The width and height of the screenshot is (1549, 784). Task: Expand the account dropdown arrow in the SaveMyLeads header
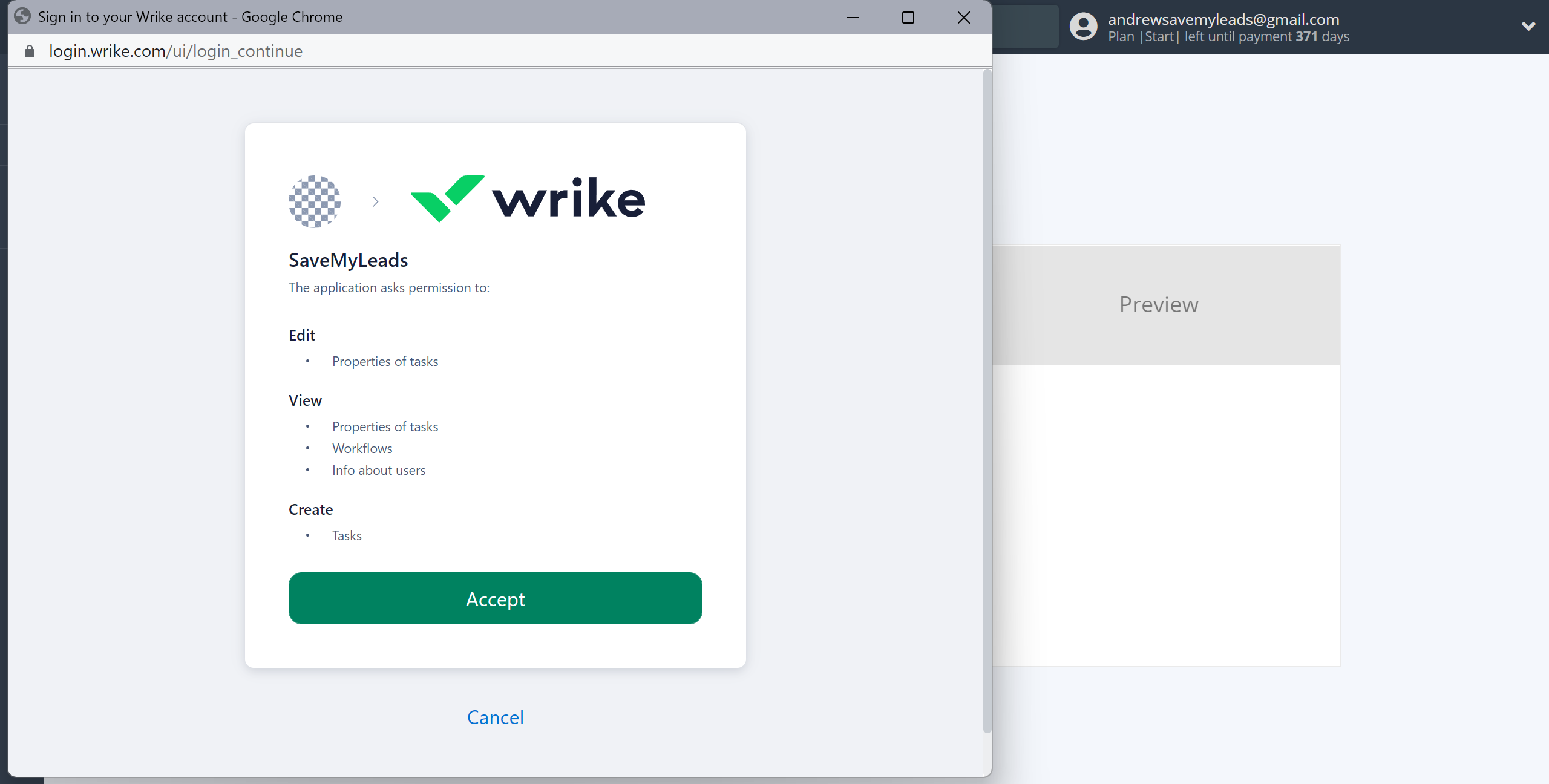[x=1528, y=27]
